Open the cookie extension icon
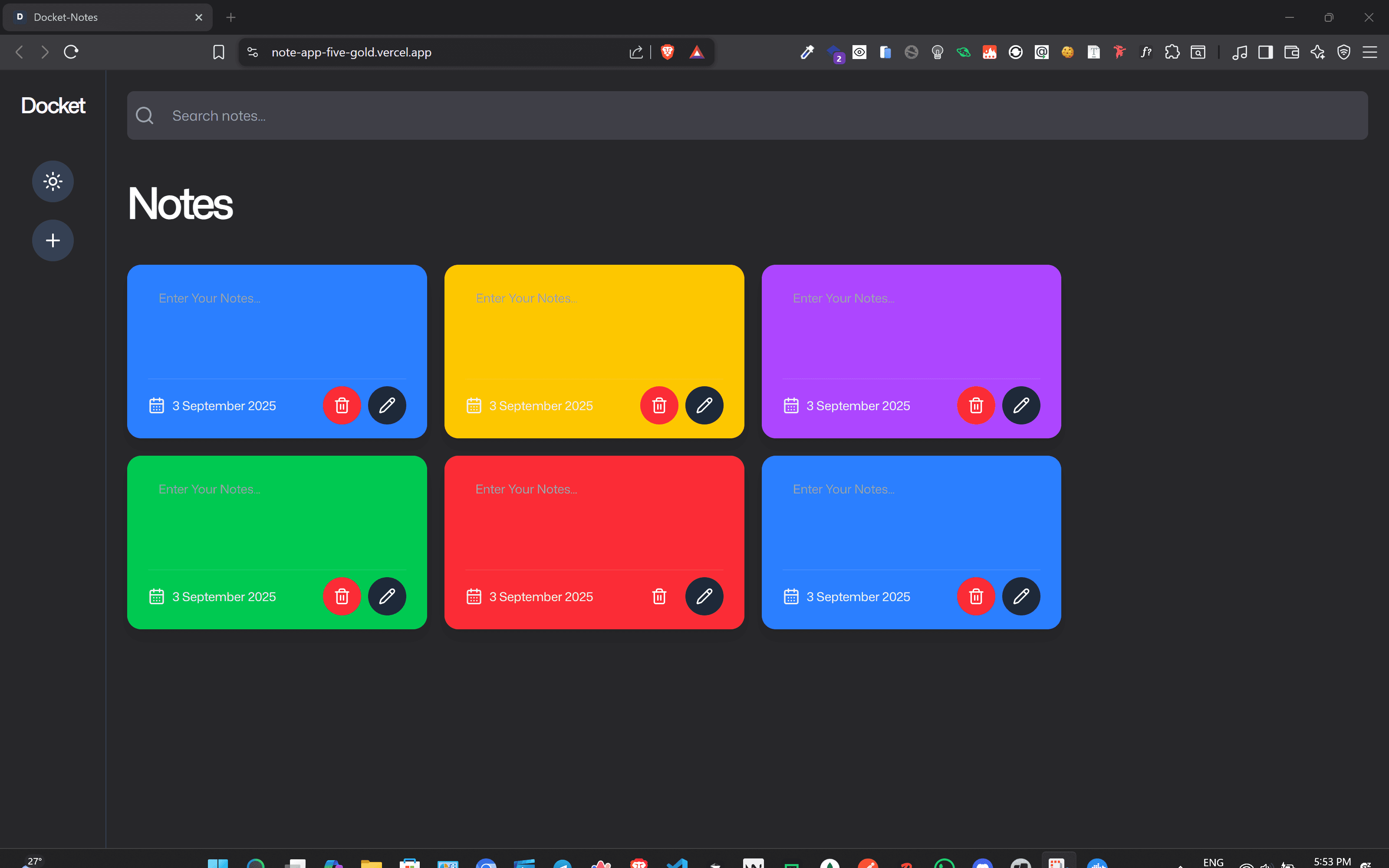Image resolution: width=1389 pixels, height=868 pixels. click(x=1068, y=52)
